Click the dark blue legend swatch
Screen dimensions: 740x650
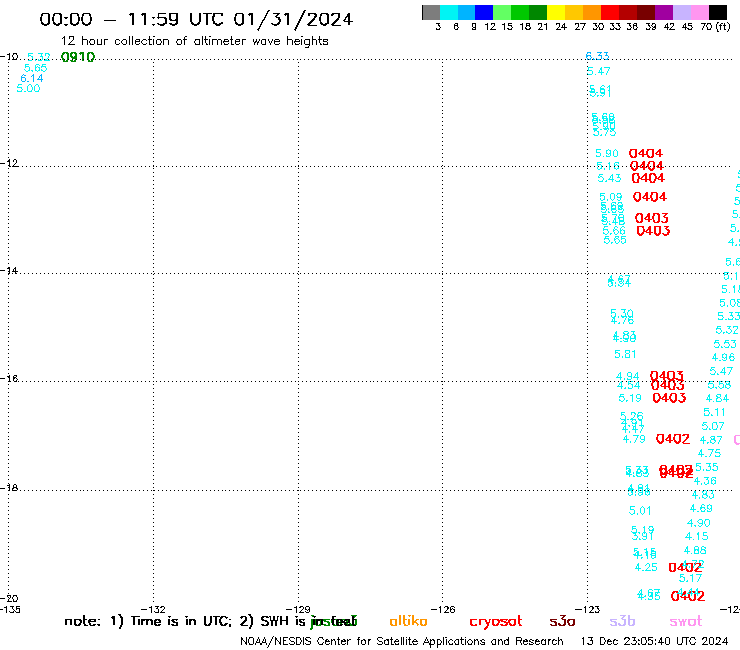coord(484,12)
